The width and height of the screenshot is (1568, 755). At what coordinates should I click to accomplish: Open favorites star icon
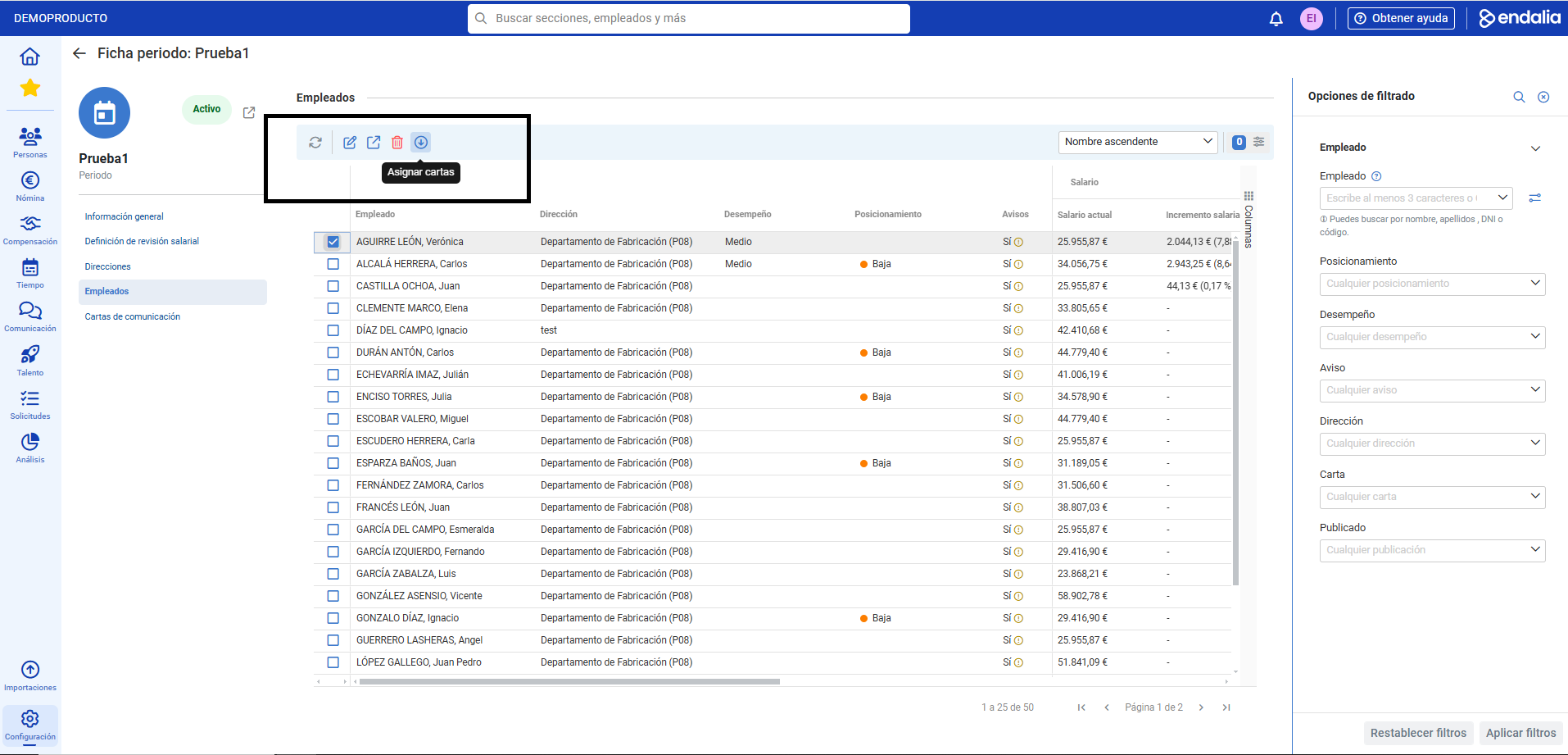[30, 88]
